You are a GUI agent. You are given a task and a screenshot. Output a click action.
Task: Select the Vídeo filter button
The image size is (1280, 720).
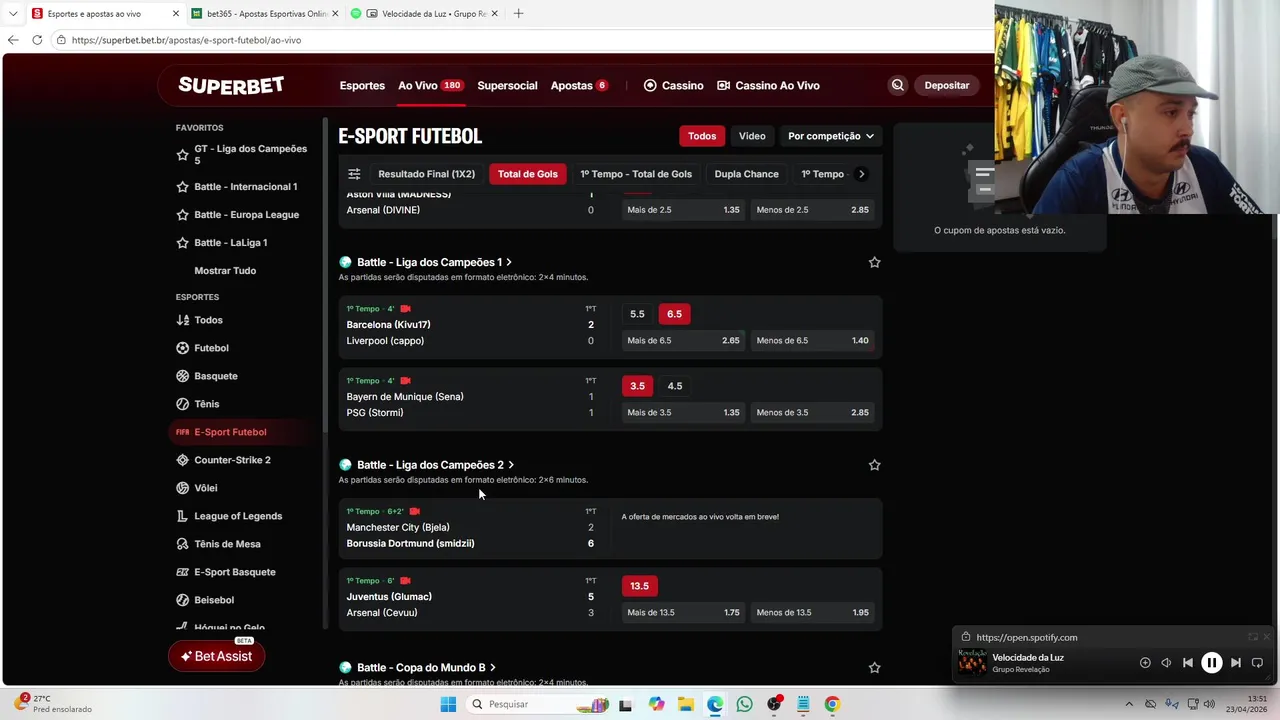(x=752, y=136)
